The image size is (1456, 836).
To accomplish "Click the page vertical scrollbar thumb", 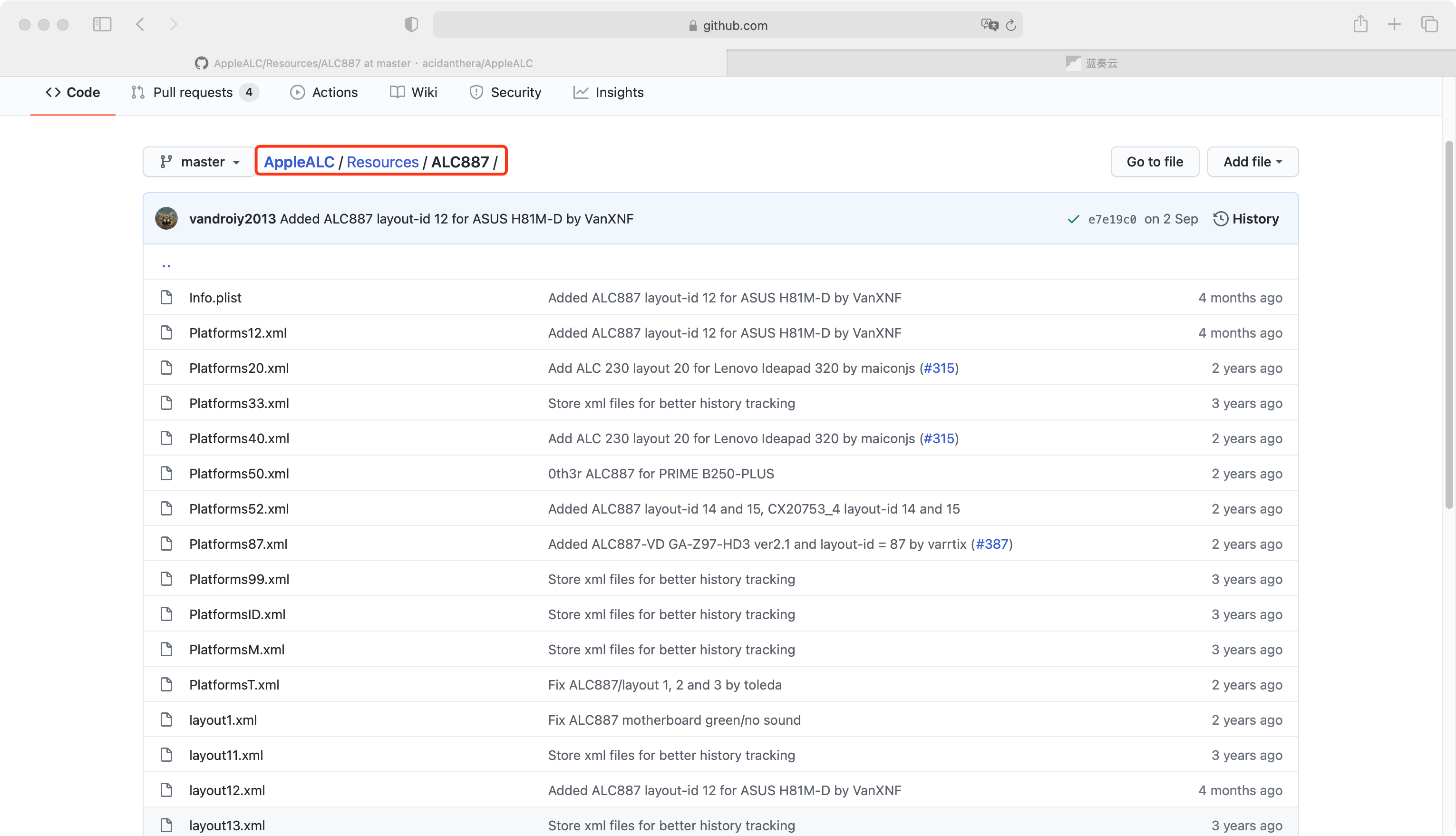I will [x=1449, y=324].
